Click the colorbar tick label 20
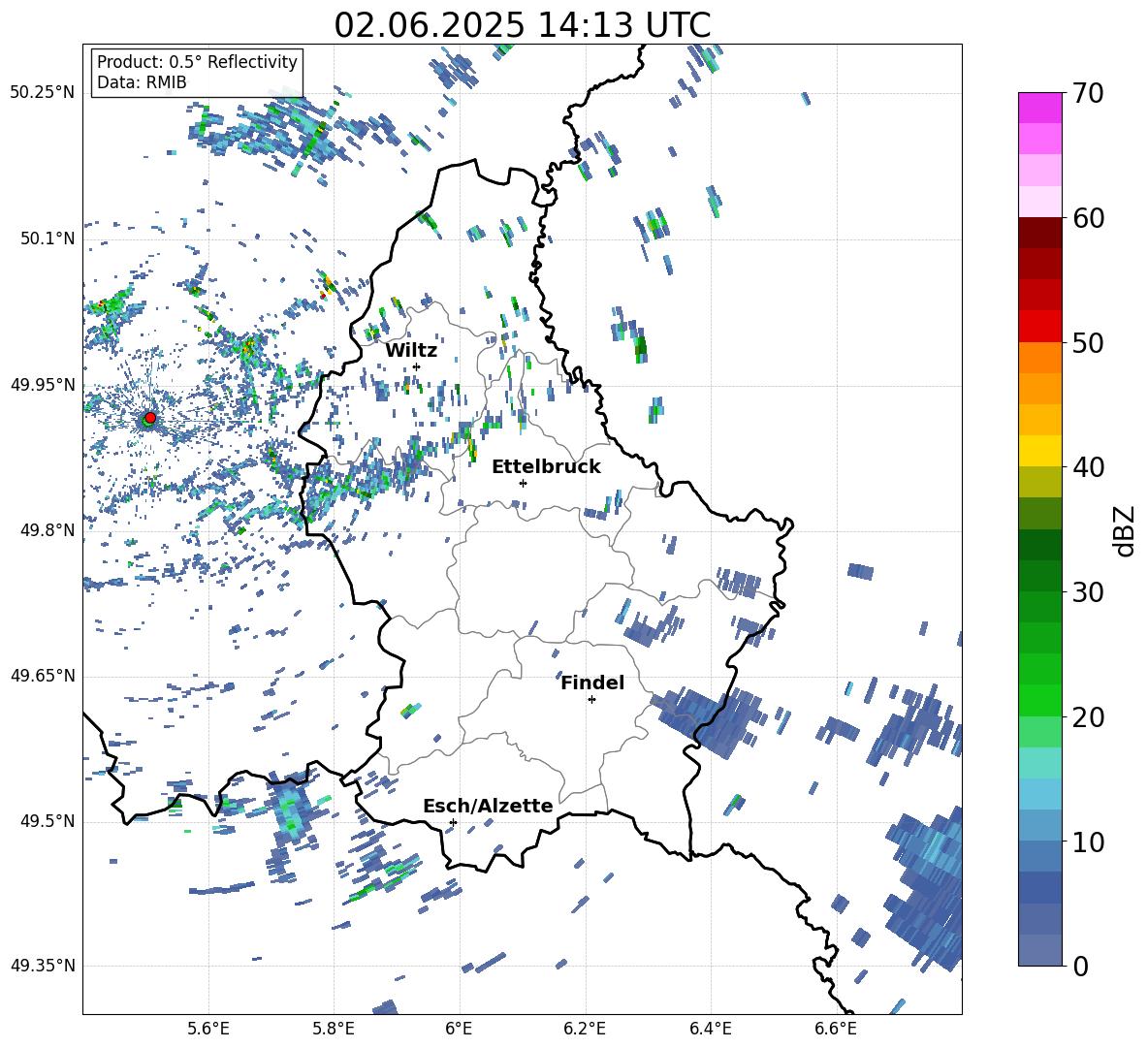1148x1048 pixels. point(1087,717)
